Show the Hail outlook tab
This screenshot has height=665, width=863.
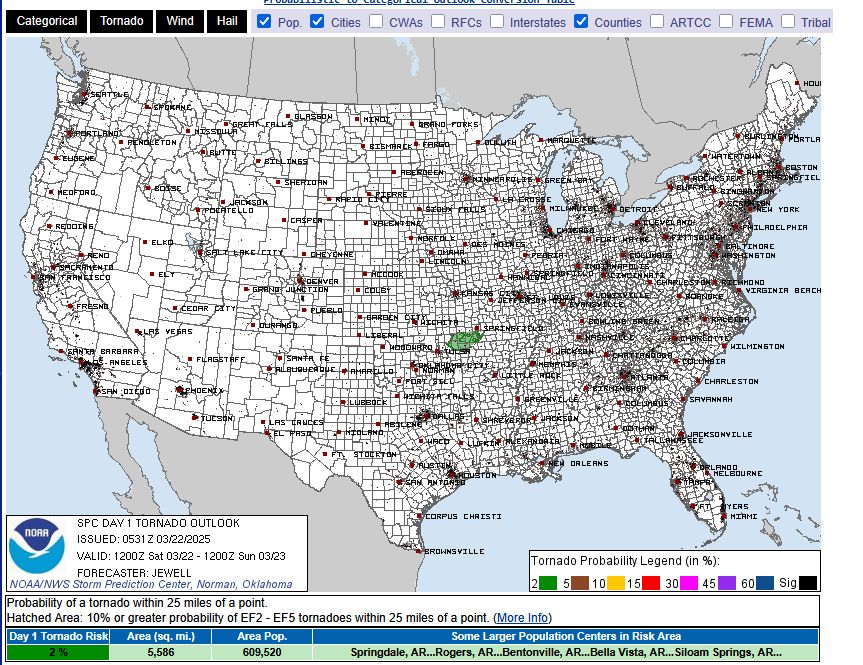click(x=227, y=21)
